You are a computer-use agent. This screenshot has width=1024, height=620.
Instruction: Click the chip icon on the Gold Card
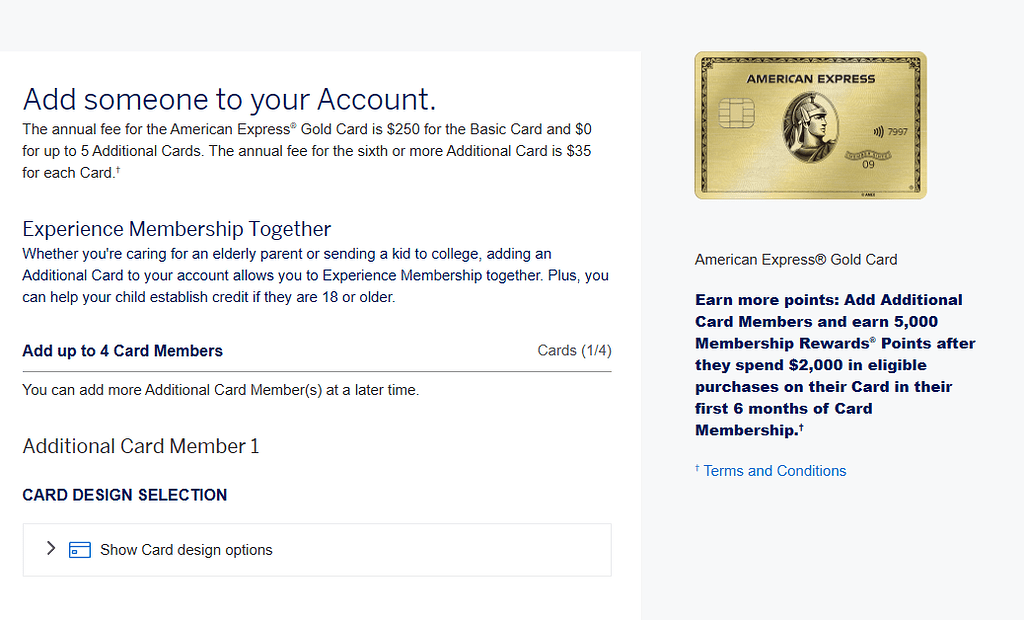coord(736,112)
